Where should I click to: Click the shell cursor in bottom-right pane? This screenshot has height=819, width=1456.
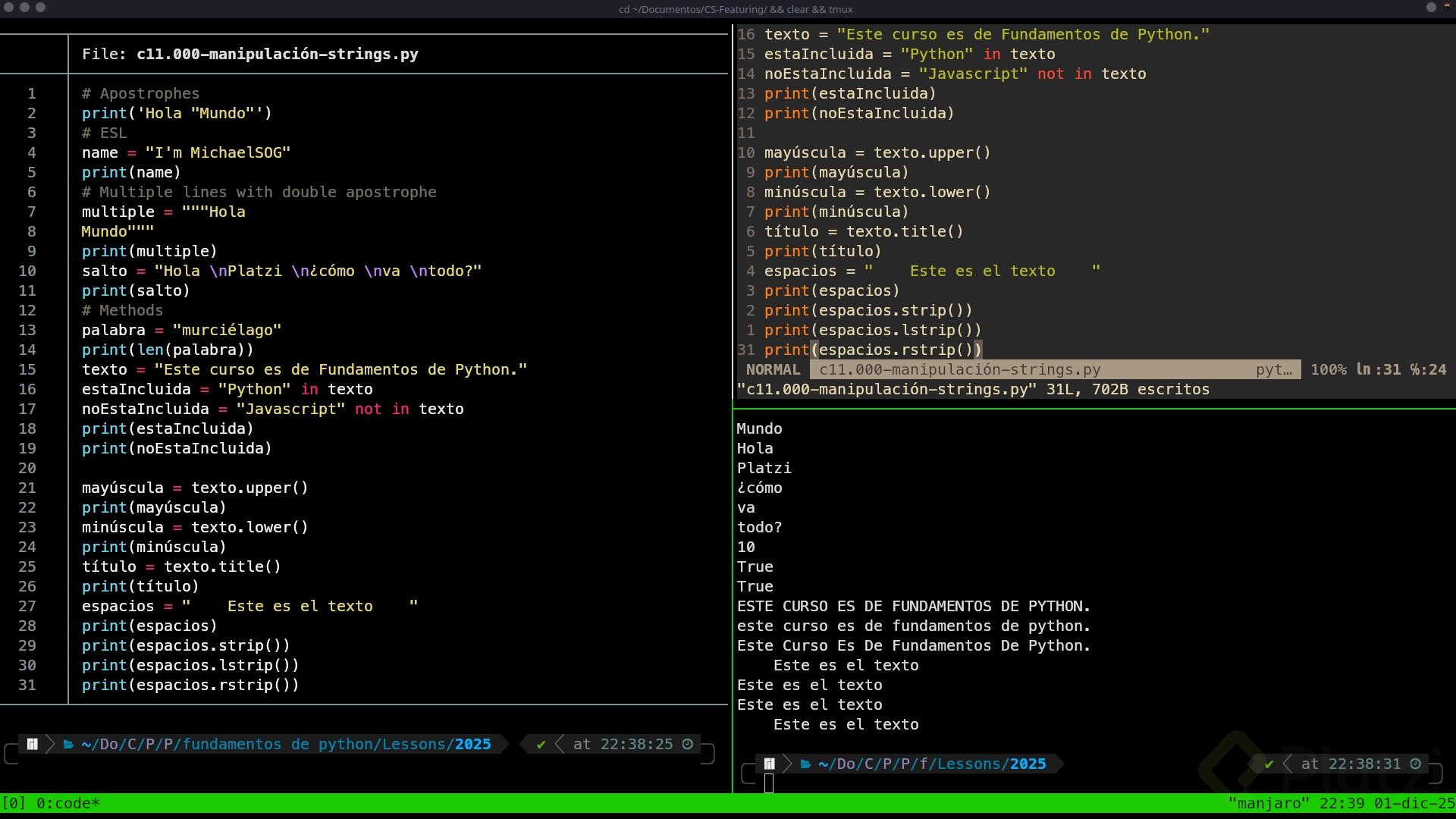(x=769, y=783)
